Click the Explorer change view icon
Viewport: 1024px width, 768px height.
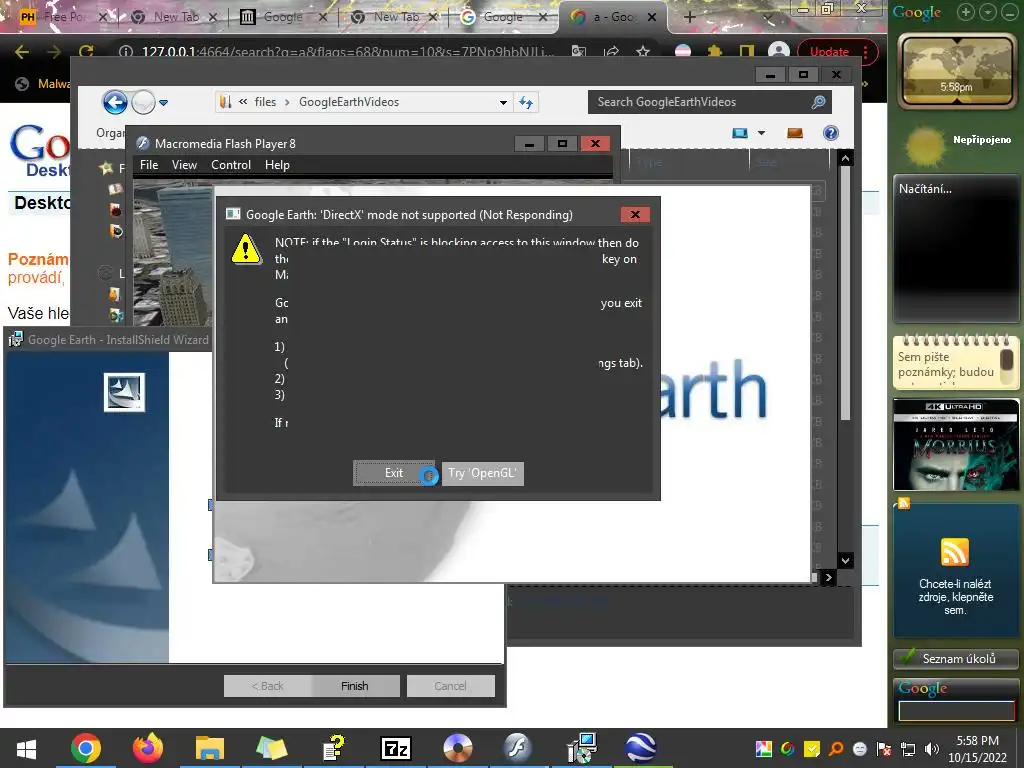click(x=739, y=133)
